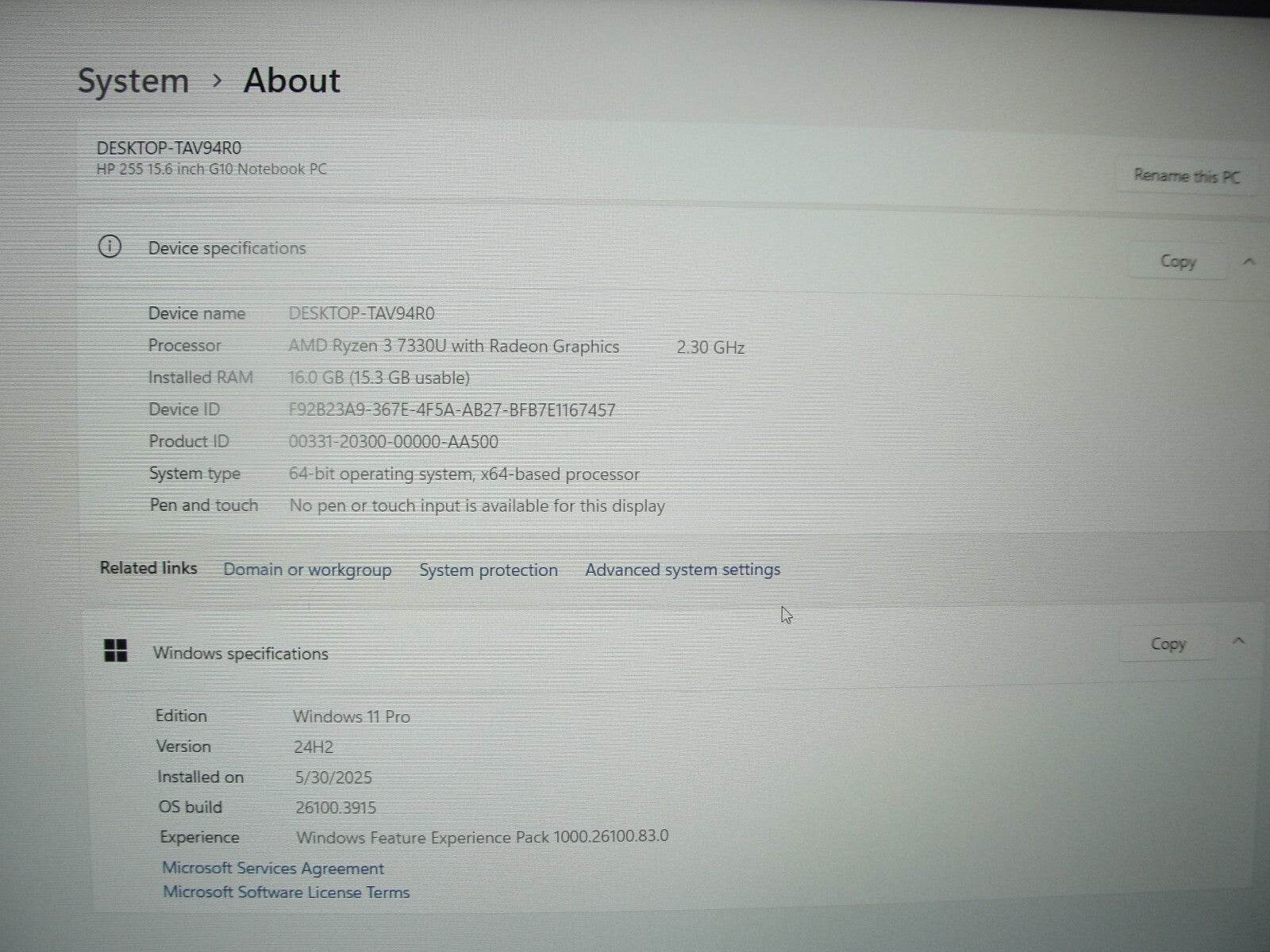Click the Device specifications header title
This screenshot has width=1270, height=952.
[x=227, y=248]
